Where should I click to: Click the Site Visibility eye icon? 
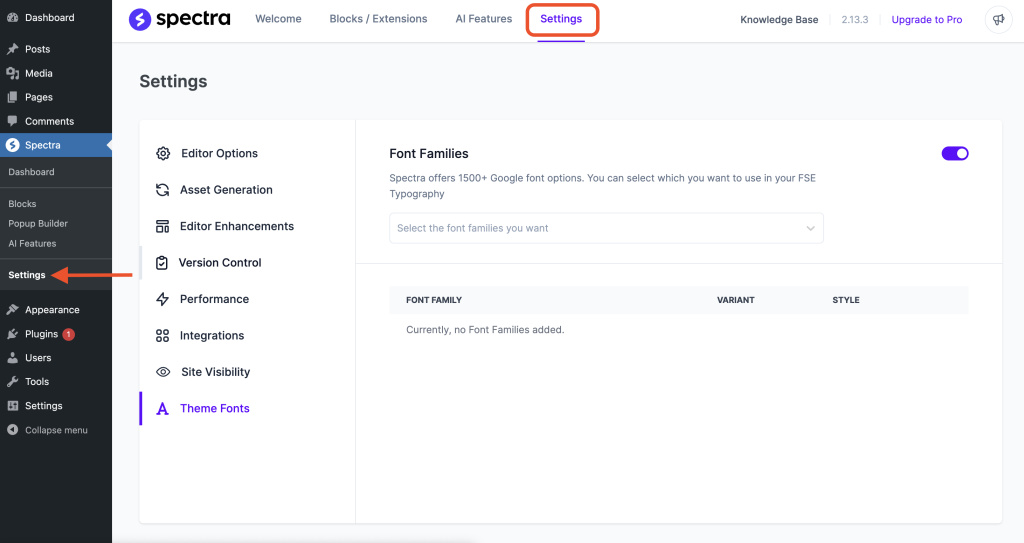163,372
